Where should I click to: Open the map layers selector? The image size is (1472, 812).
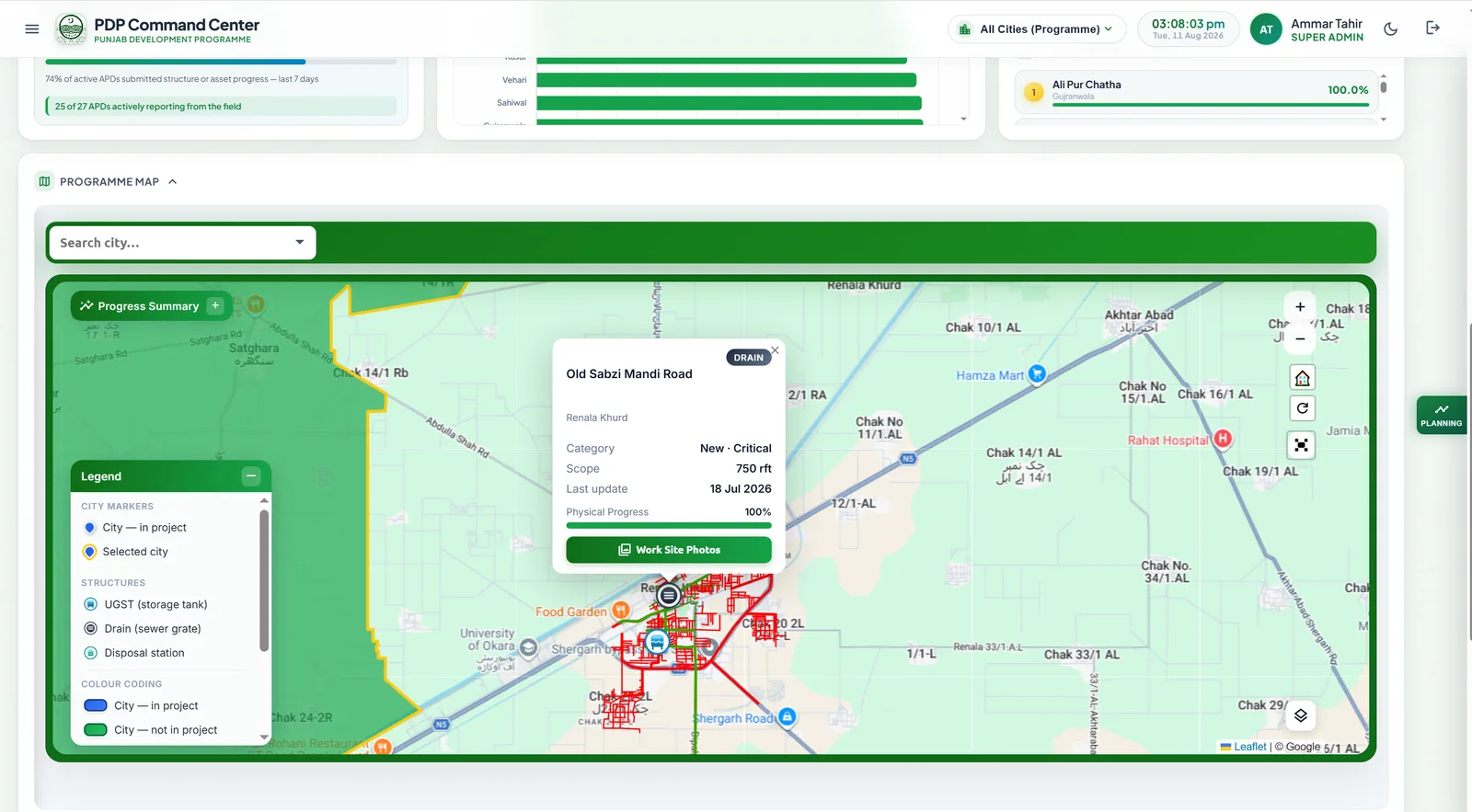coord(1300,715)
